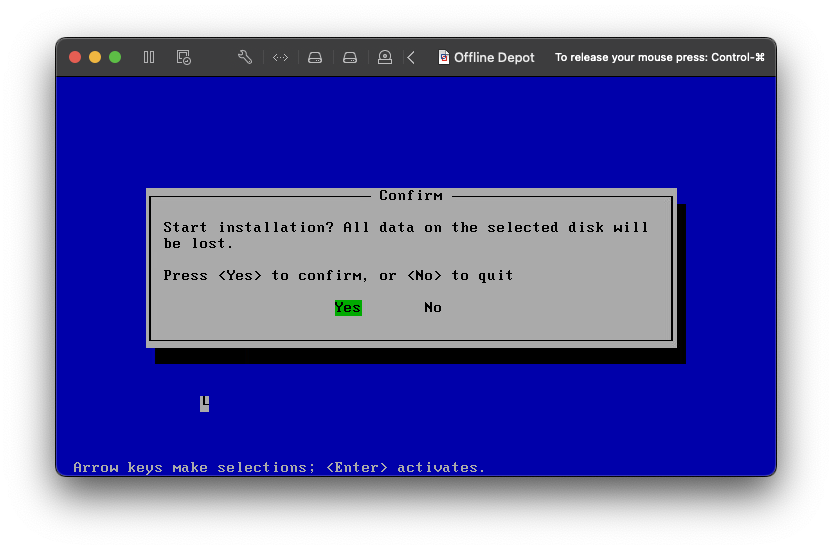832x550 pixels.
Task: Minimize the virtual machine window
Action: tap(95, 57)
